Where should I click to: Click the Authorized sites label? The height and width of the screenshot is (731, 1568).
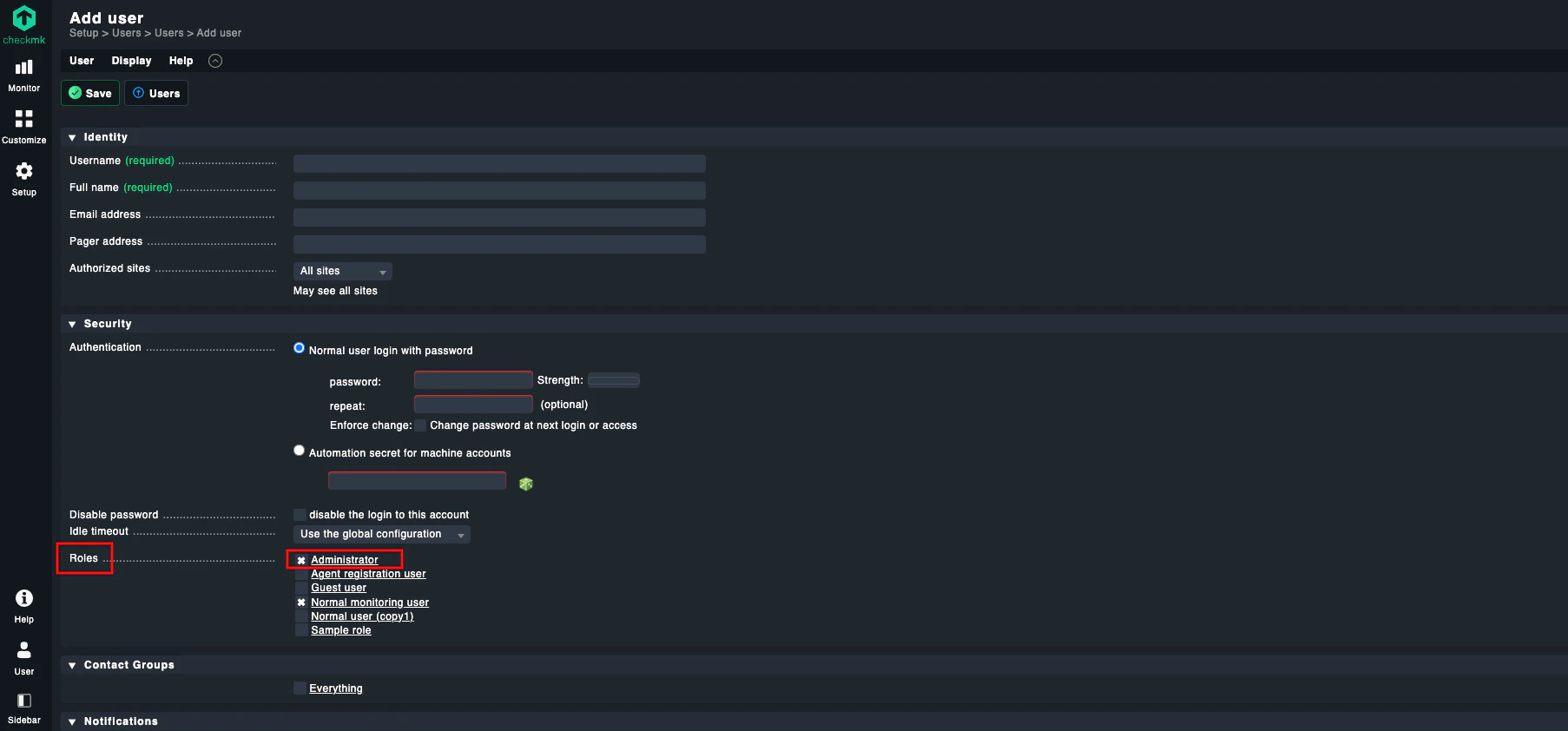109,268
